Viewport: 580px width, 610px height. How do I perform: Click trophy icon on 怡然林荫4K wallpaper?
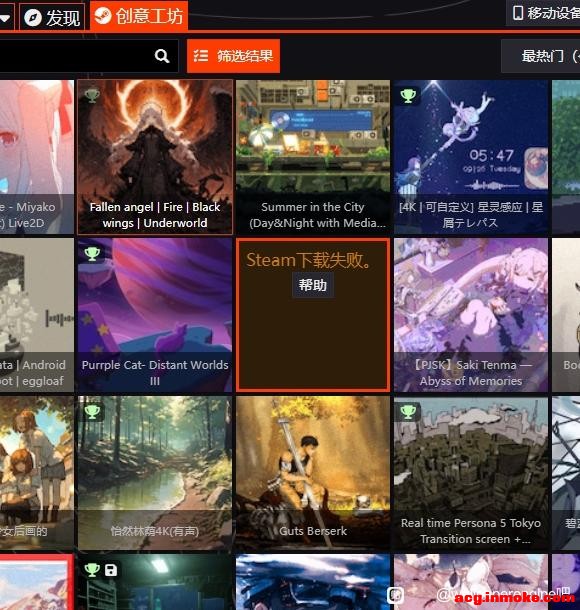[x=92, y=412]
